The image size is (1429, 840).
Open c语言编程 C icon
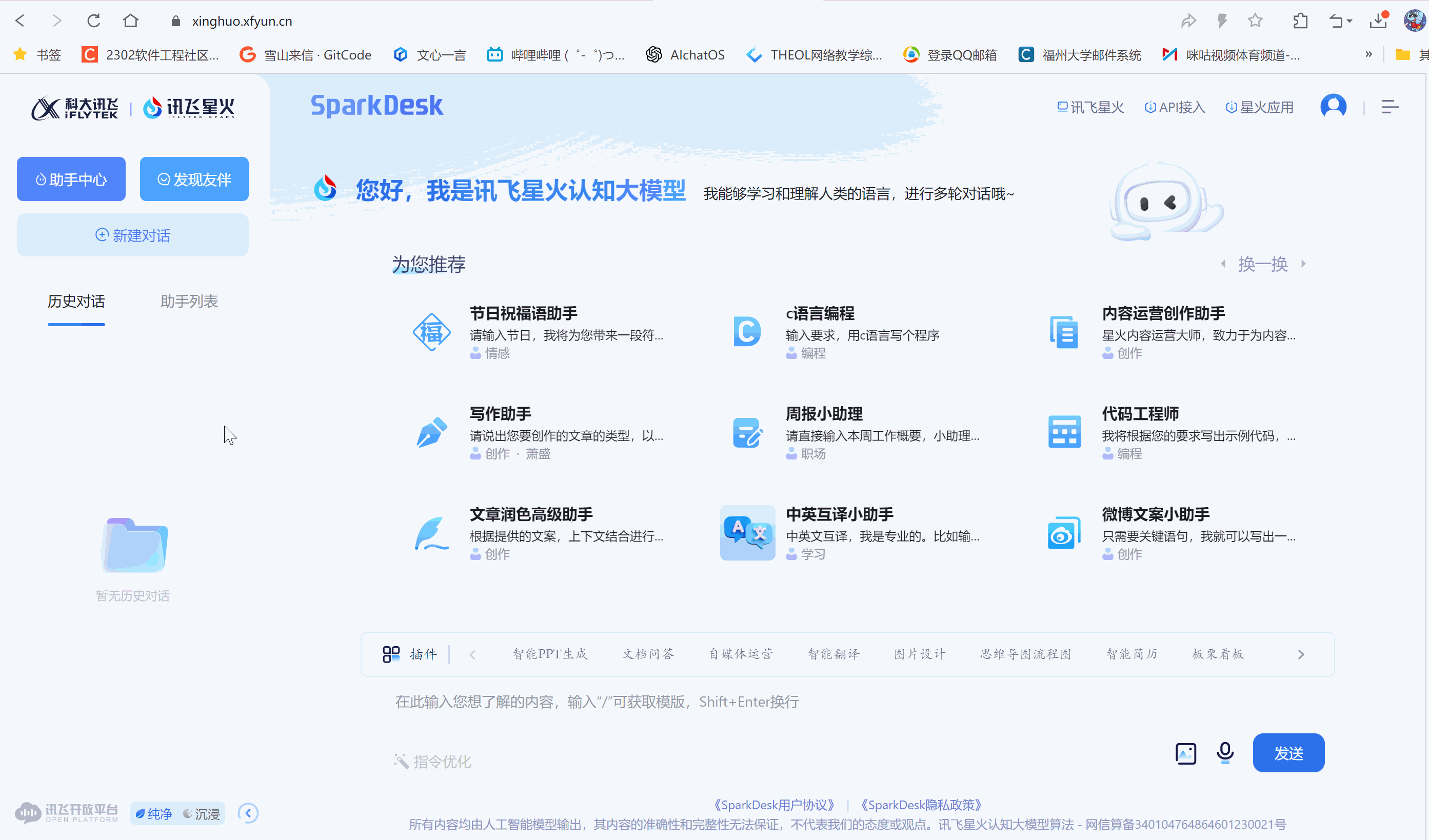click(747, 332)
